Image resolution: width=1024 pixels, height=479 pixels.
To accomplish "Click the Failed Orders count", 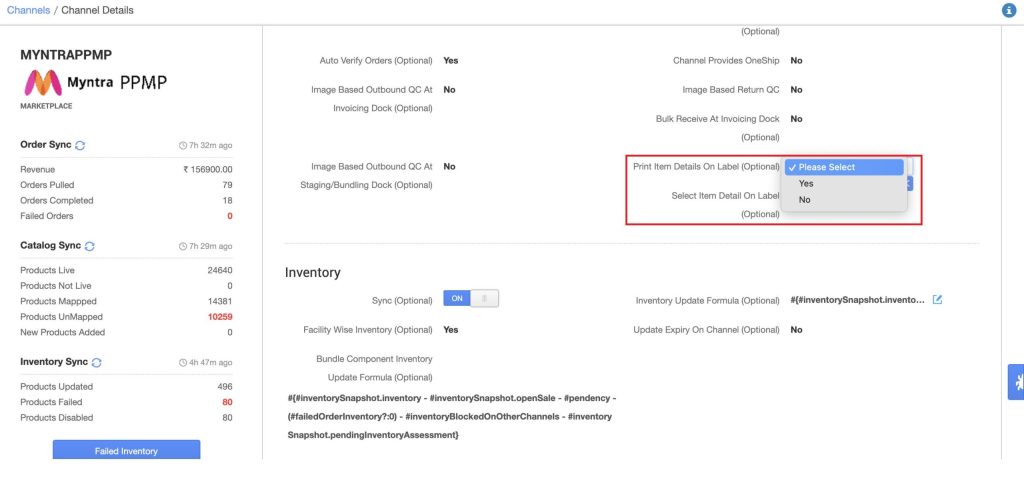I will click(230, 216).
